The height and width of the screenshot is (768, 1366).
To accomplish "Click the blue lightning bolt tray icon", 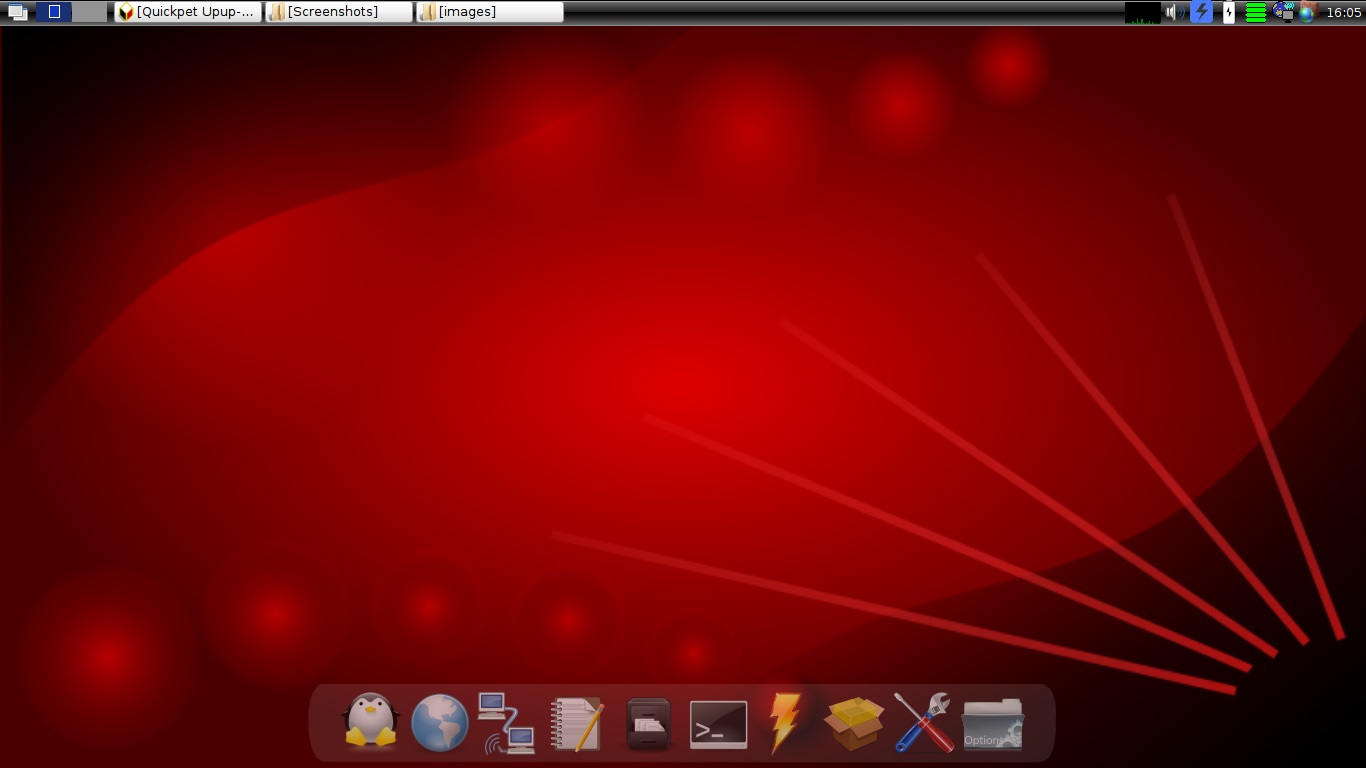I will click(x=1201, y=12).
